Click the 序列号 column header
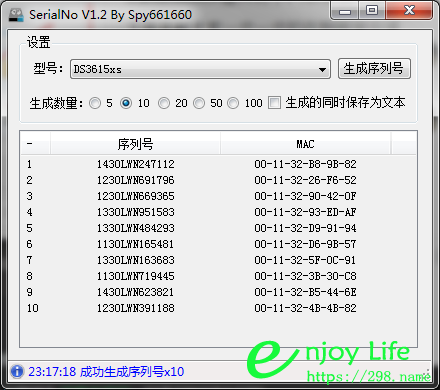Image resolution: width=440 pixels, height=390 pixels. tap(135, 144)
